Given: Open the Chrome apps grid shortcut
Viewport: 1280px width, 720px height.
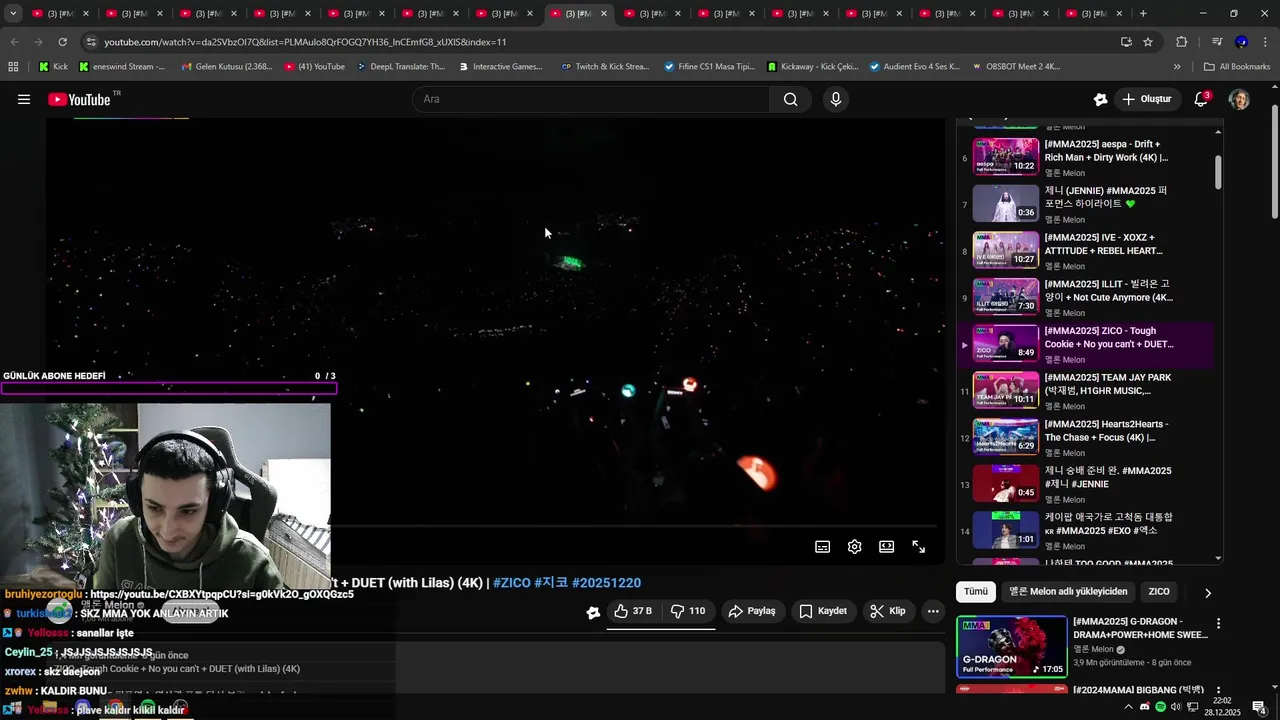Looking at the screenshot, I should coord(13,67).
